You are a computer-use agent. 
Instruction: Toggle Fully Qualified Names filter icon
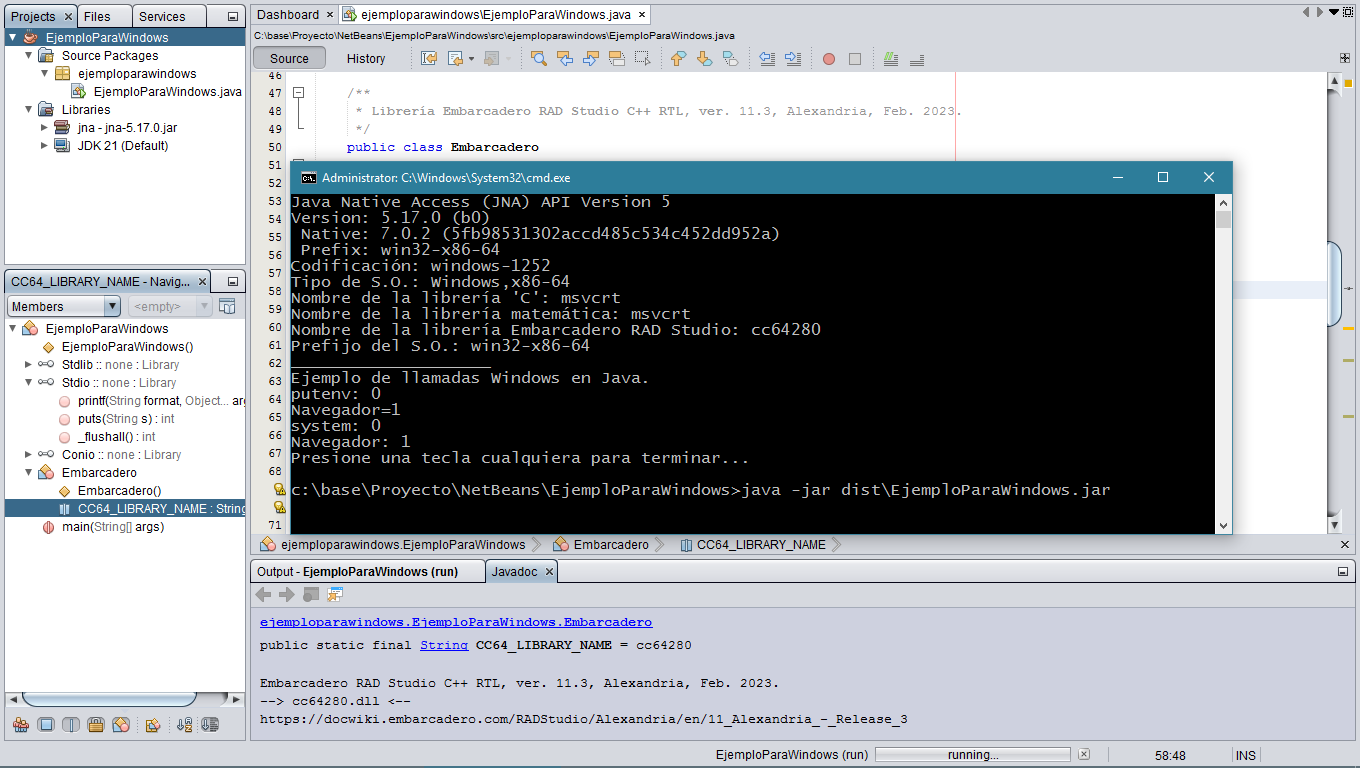[153, 725]
